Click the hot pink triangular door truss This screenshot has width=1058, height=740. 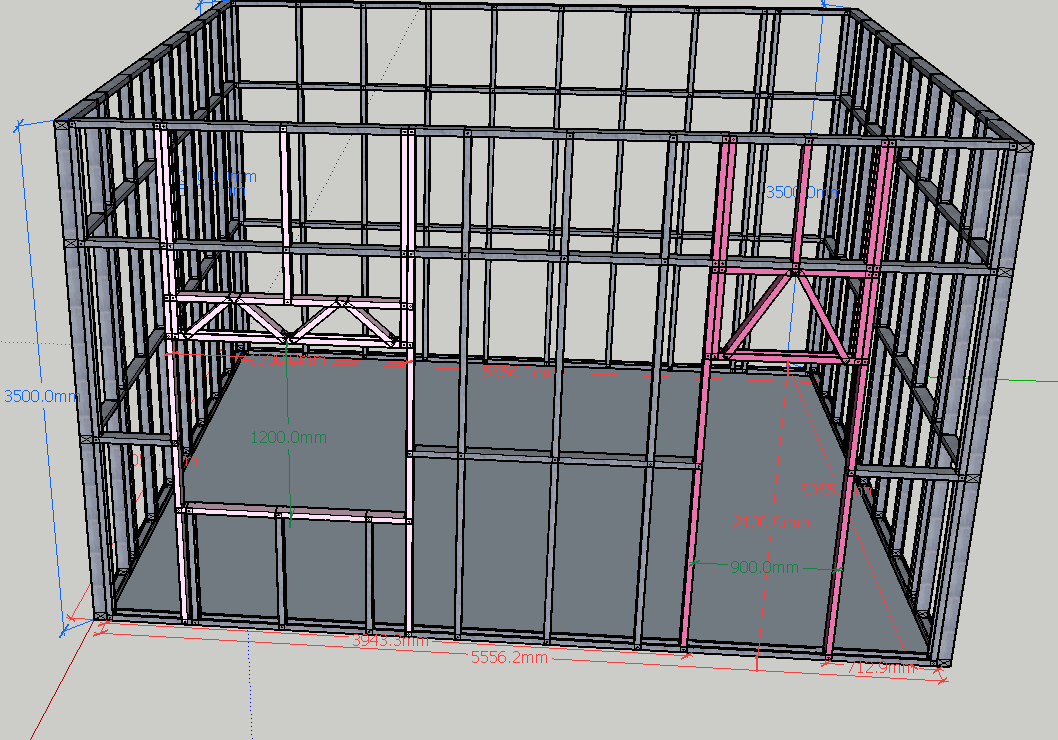(792, 312)
